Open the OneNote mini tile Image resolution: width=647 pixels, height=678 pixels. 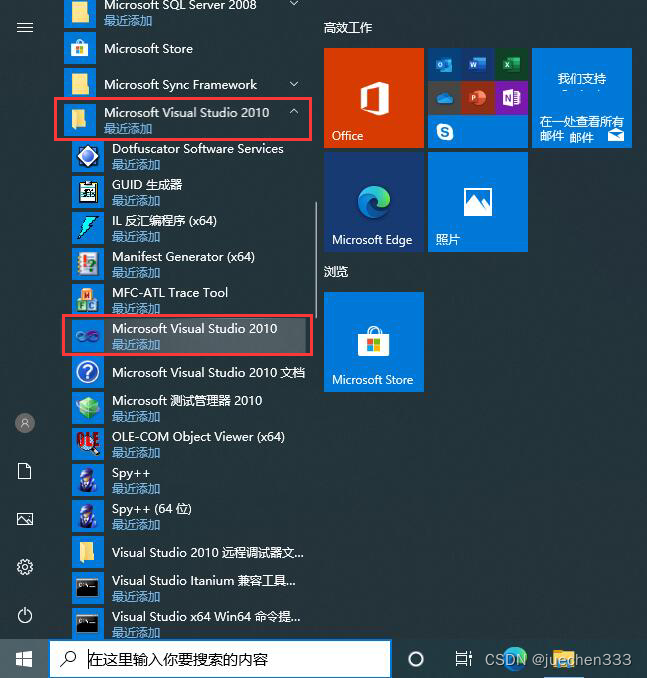(511, 98)
